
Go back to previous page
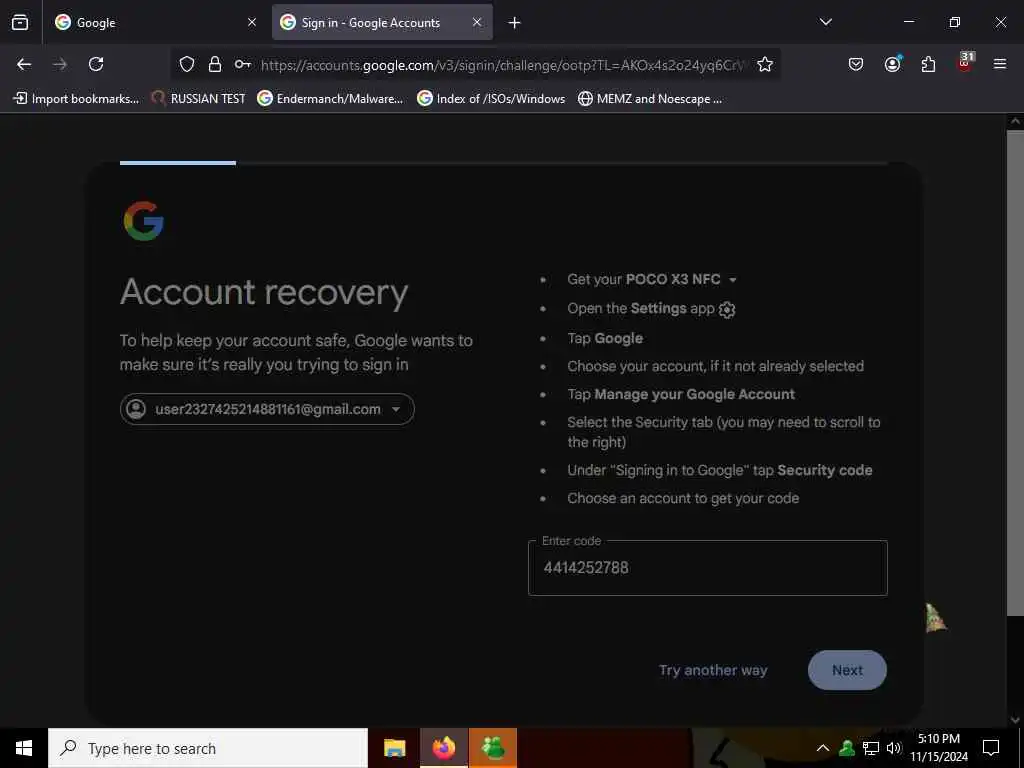pyautogui.click(x=24, y=64)
